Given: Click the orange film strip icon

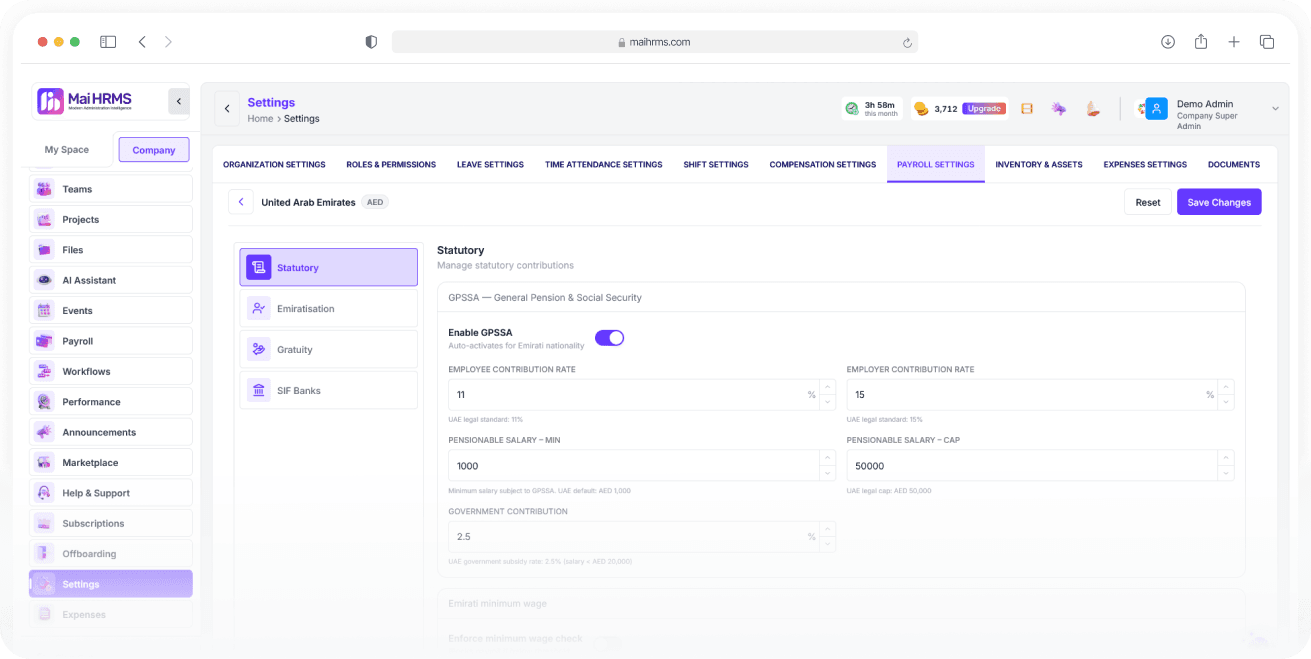Looking at the screenshot, I should tap(1027, 109).
